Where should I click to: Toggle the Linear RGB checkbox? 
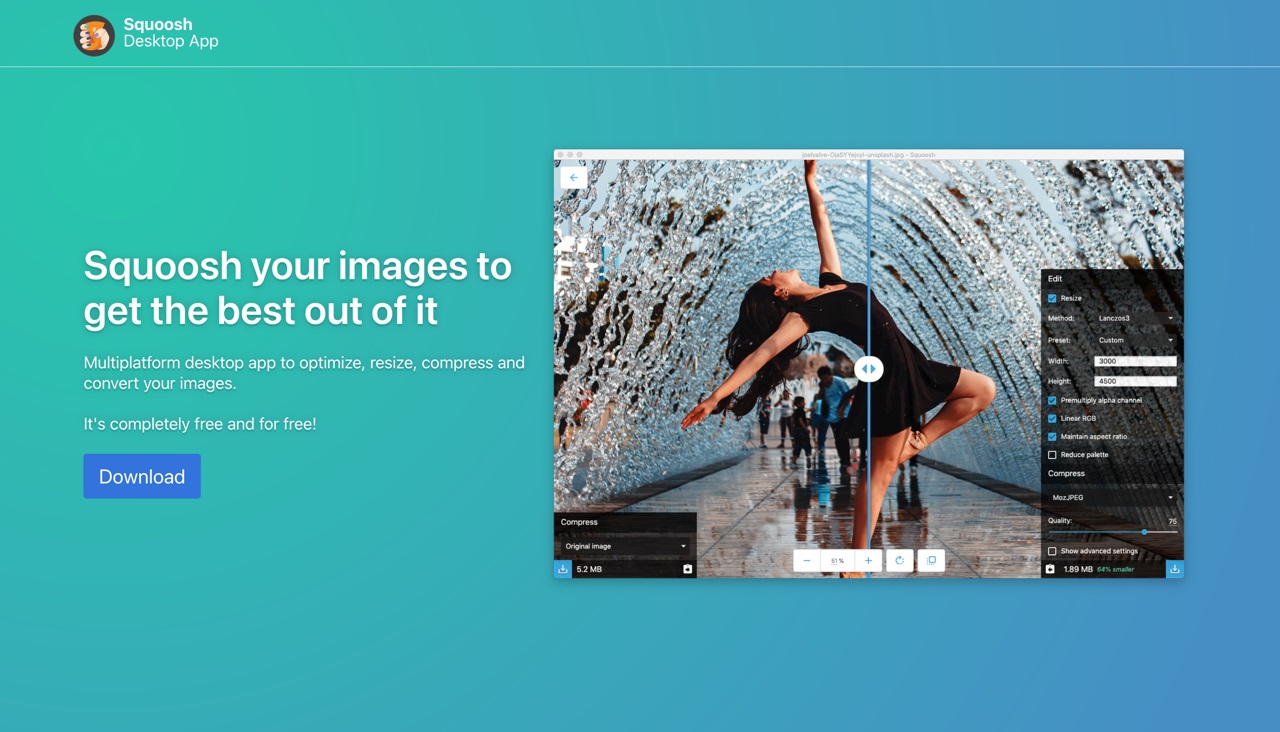(x=1052, y=418)
